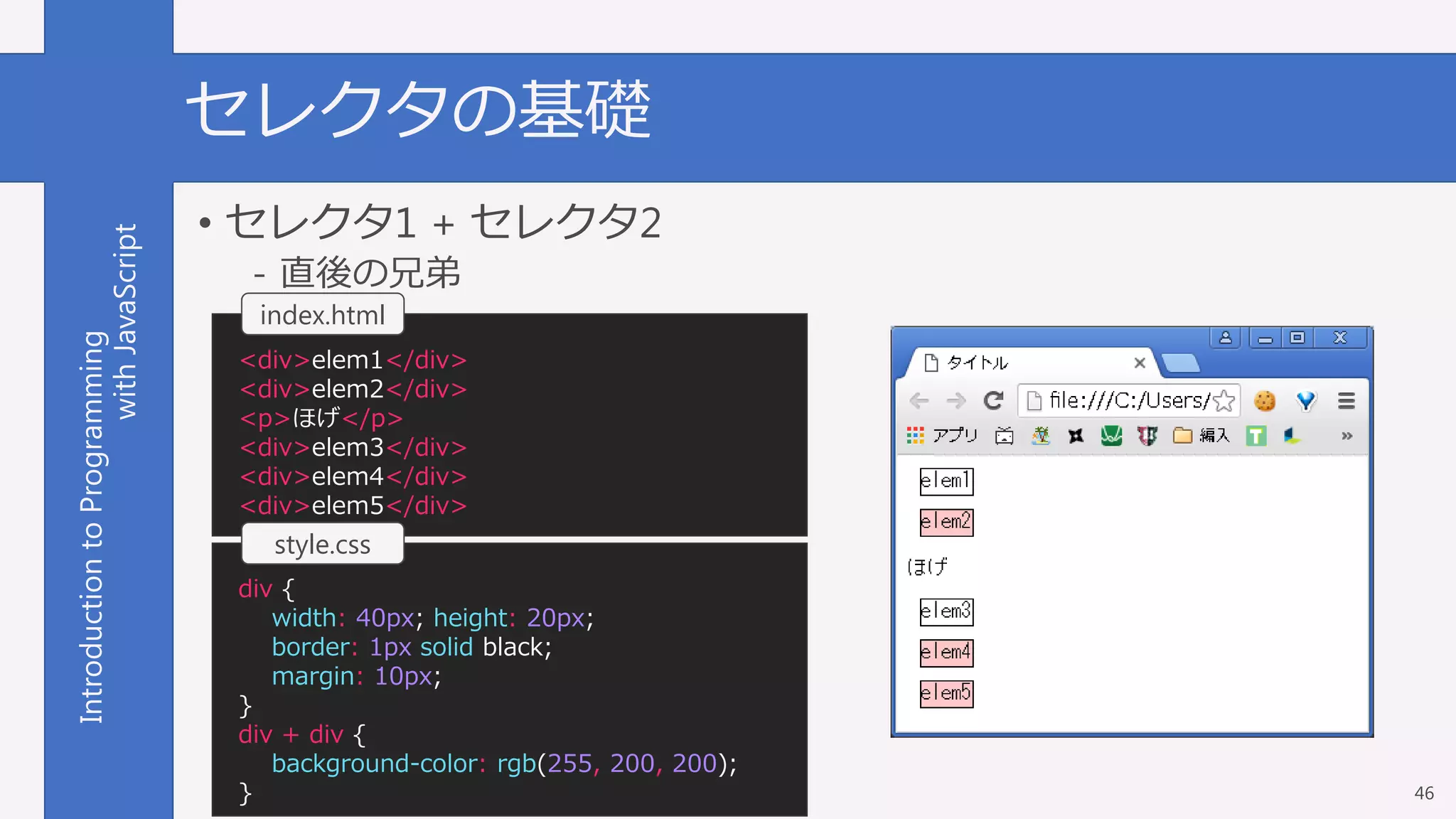Open the cookie extension icon
The width and height of the screenshot is (1456, 819).
tap(1265, 401)
